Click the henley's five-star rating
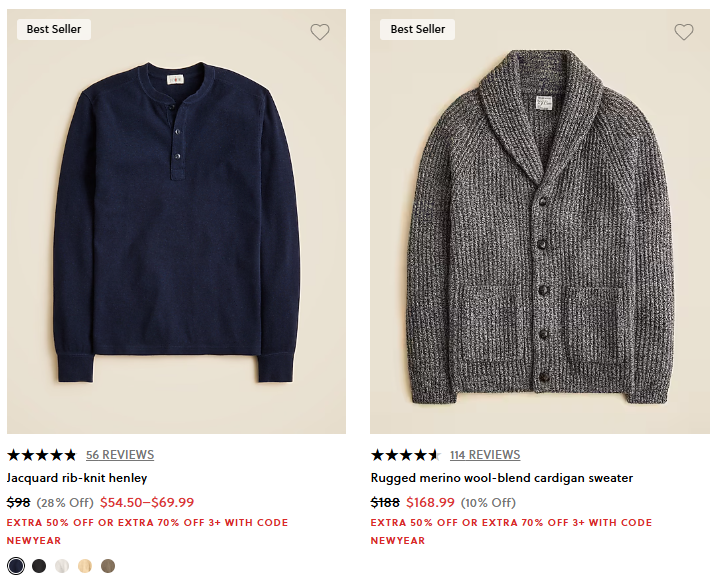This screenshot has height=587, width=717. pos(42,455)
